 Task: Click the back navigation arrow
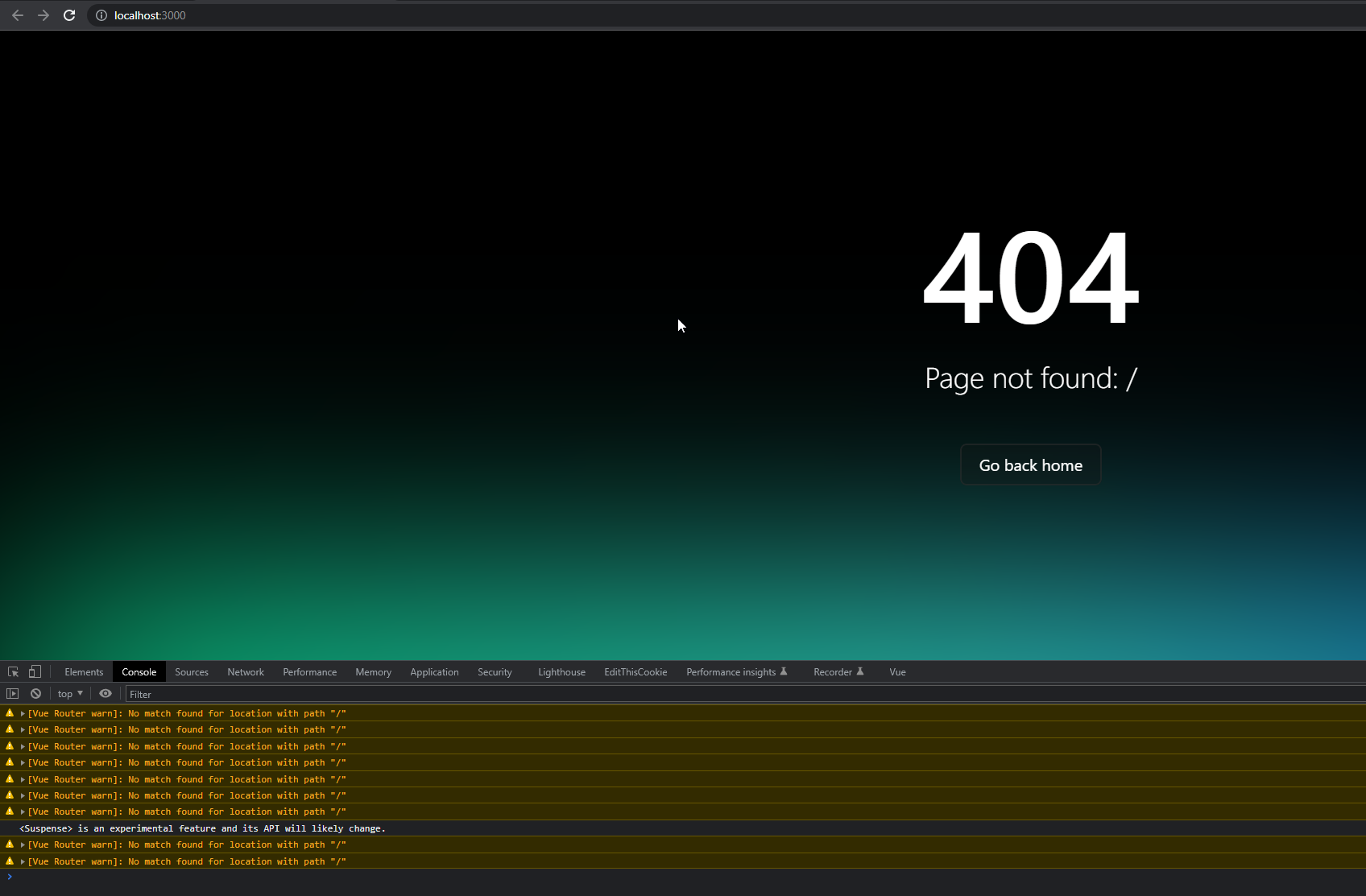click(x=17, y=14)
